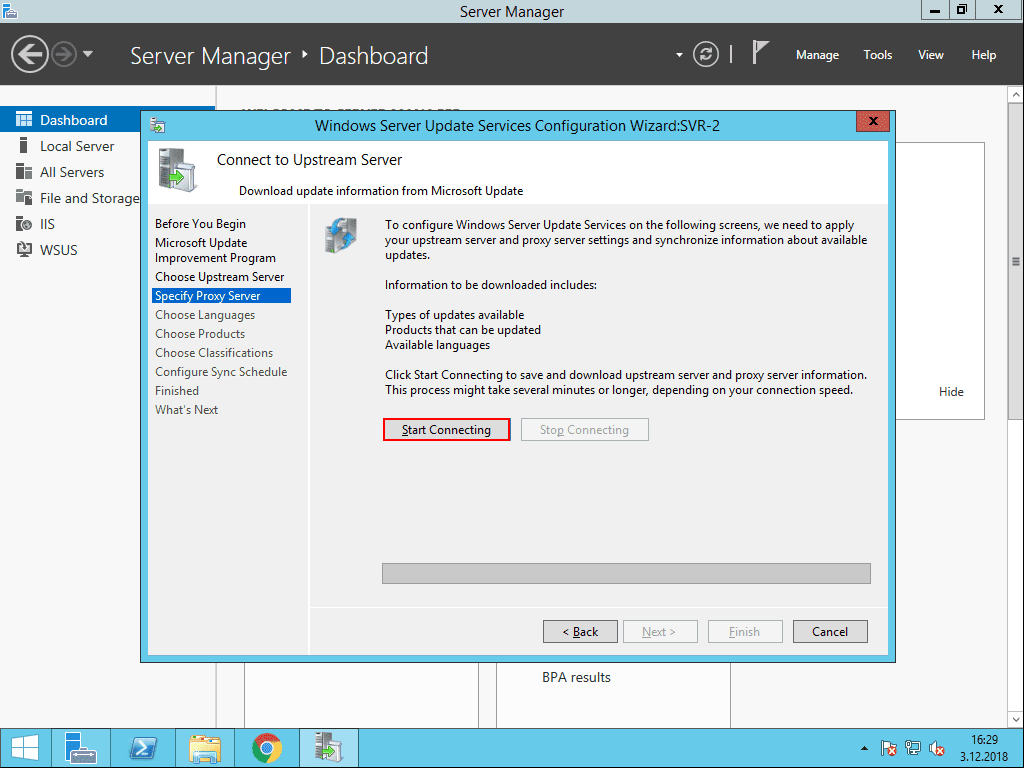Viewport: 1024px width, 768px height.
Task: Cancel the WSUS configuration wizard
Action: (x=830, y=632)
